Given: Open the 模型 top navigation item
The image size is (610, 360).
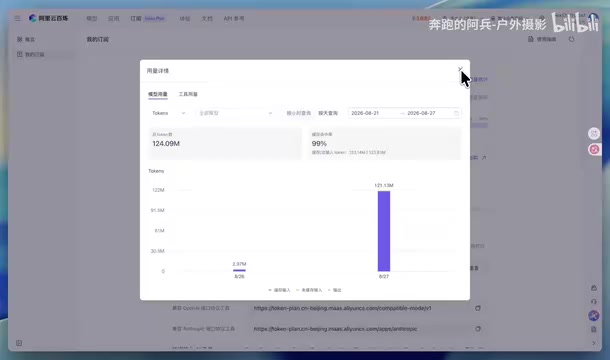Looking at the screenshot, I should pyautogui.click(x=91, y=19).
